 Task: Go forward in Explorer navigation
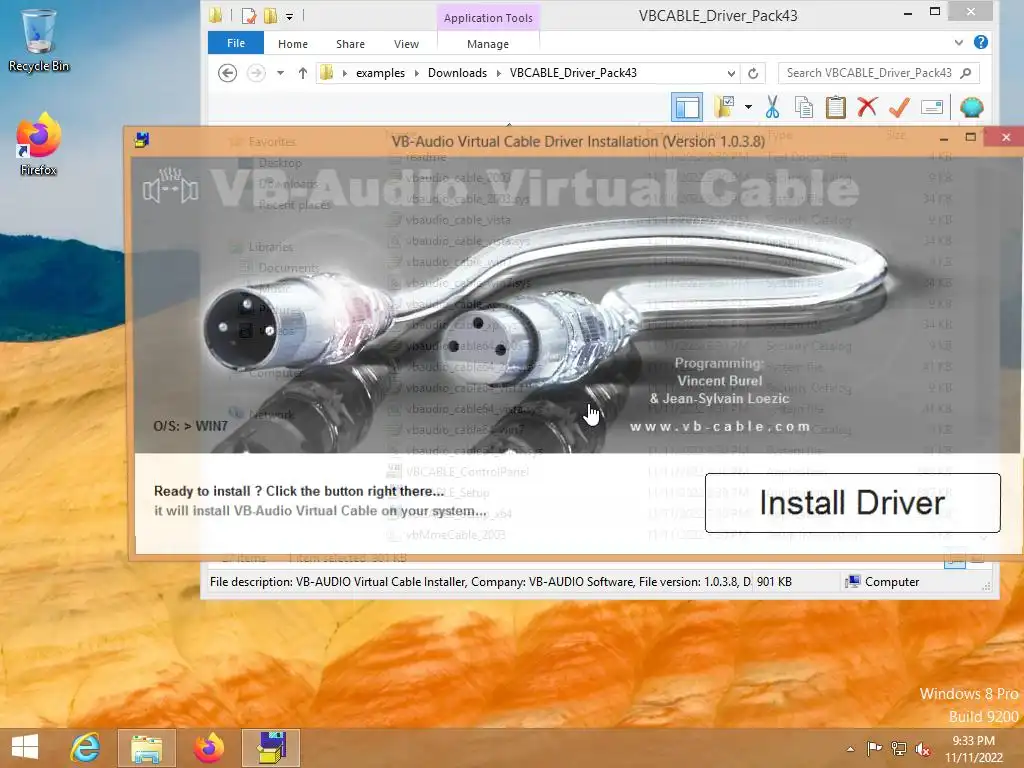256,72
